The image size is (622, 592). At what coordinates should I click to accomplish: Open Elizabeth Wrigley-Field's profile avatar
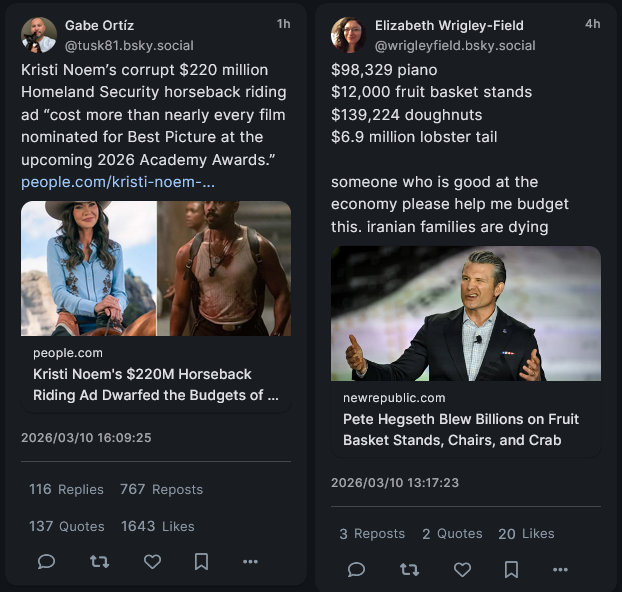349,35
